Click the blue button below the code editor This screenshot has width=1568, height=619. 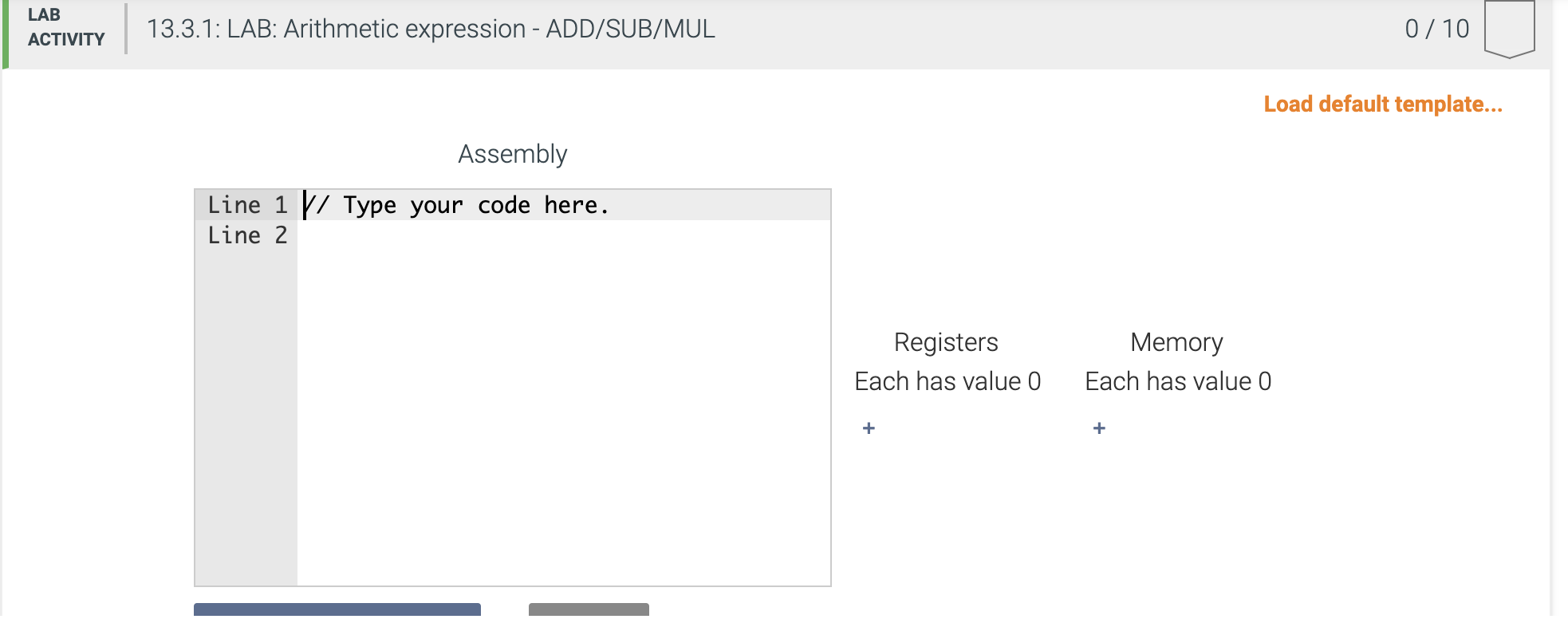tap(336, 613)
